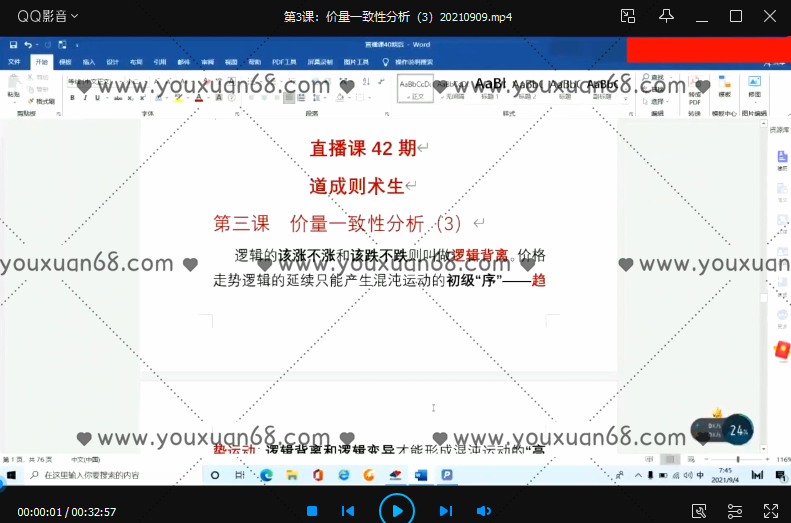The height and width of the screenshot is (523, 791).
Task: Skip to the previous video
Action: click(348, 511)
